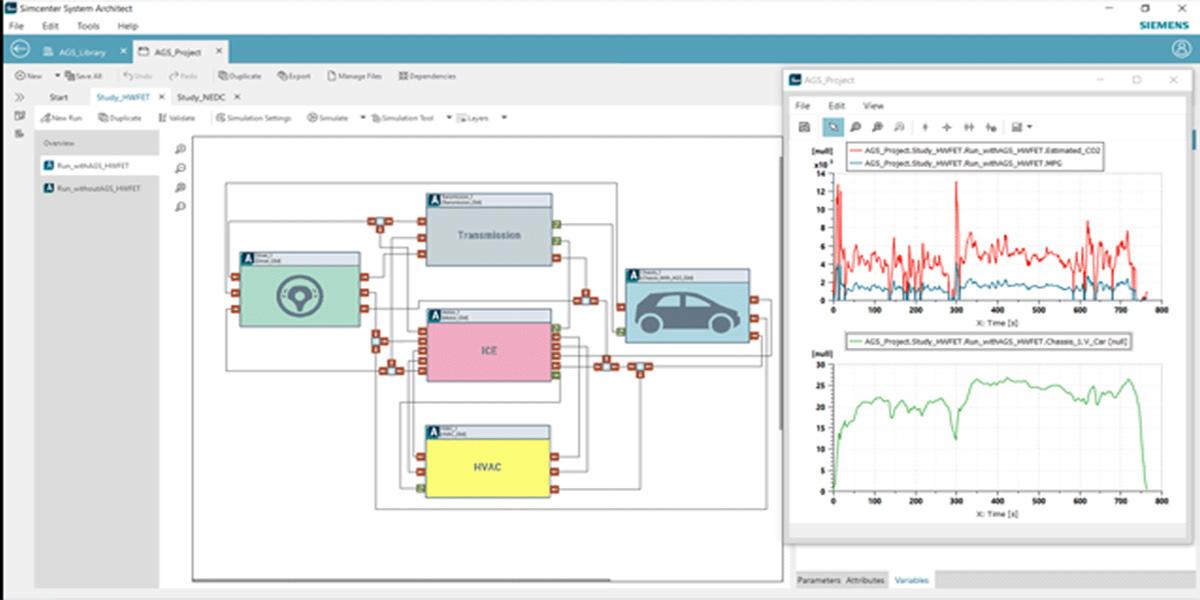Switch to the Study_NEDC tab
This screenshot has height=600, width=1200.
click(x=201, y=97)
